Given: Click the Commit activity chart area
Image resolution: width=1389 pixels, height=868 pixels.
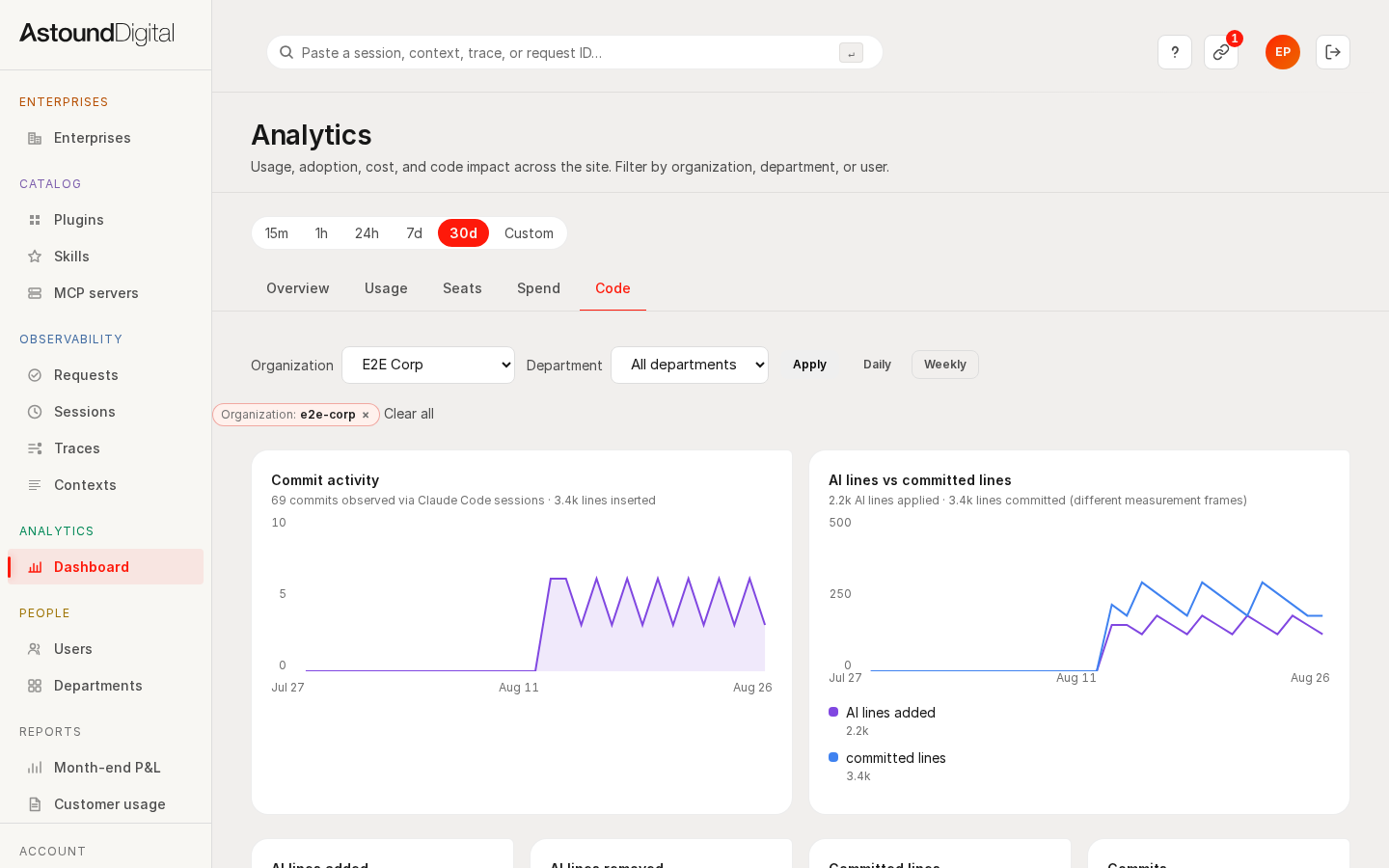Looking at the screenshot, I should tap(522, 608).
